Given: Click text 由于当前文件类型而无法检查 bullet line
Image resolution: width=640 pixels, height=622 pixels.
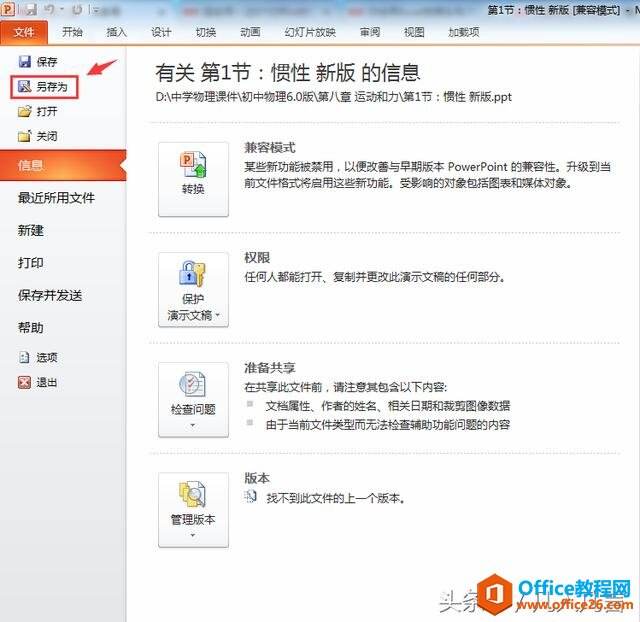Looking at the screenshot, I should click(387, 425).
